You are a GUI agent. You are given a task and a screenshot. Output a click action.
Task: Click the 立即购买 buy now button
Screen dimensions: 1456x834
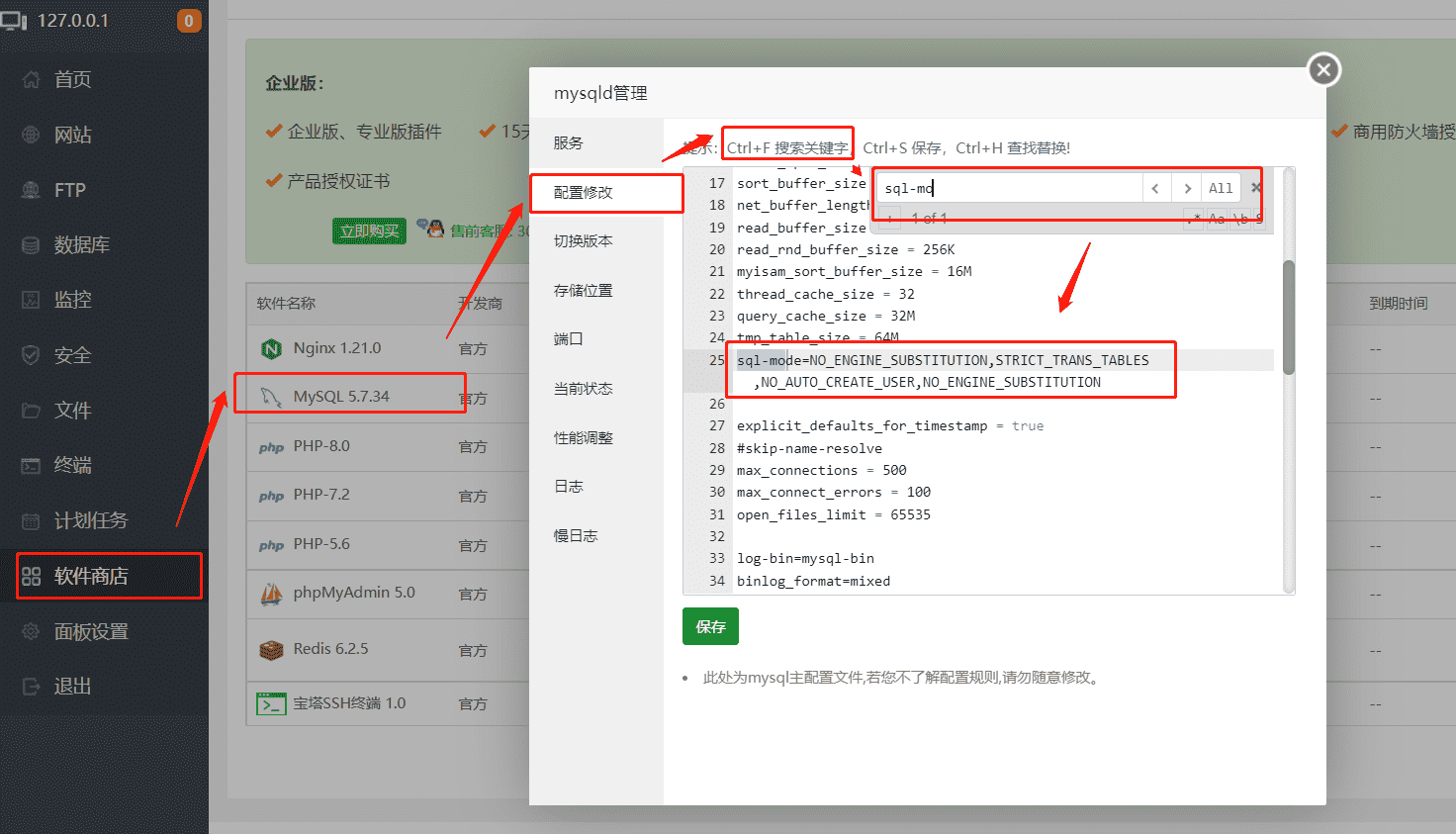[369, 231]
